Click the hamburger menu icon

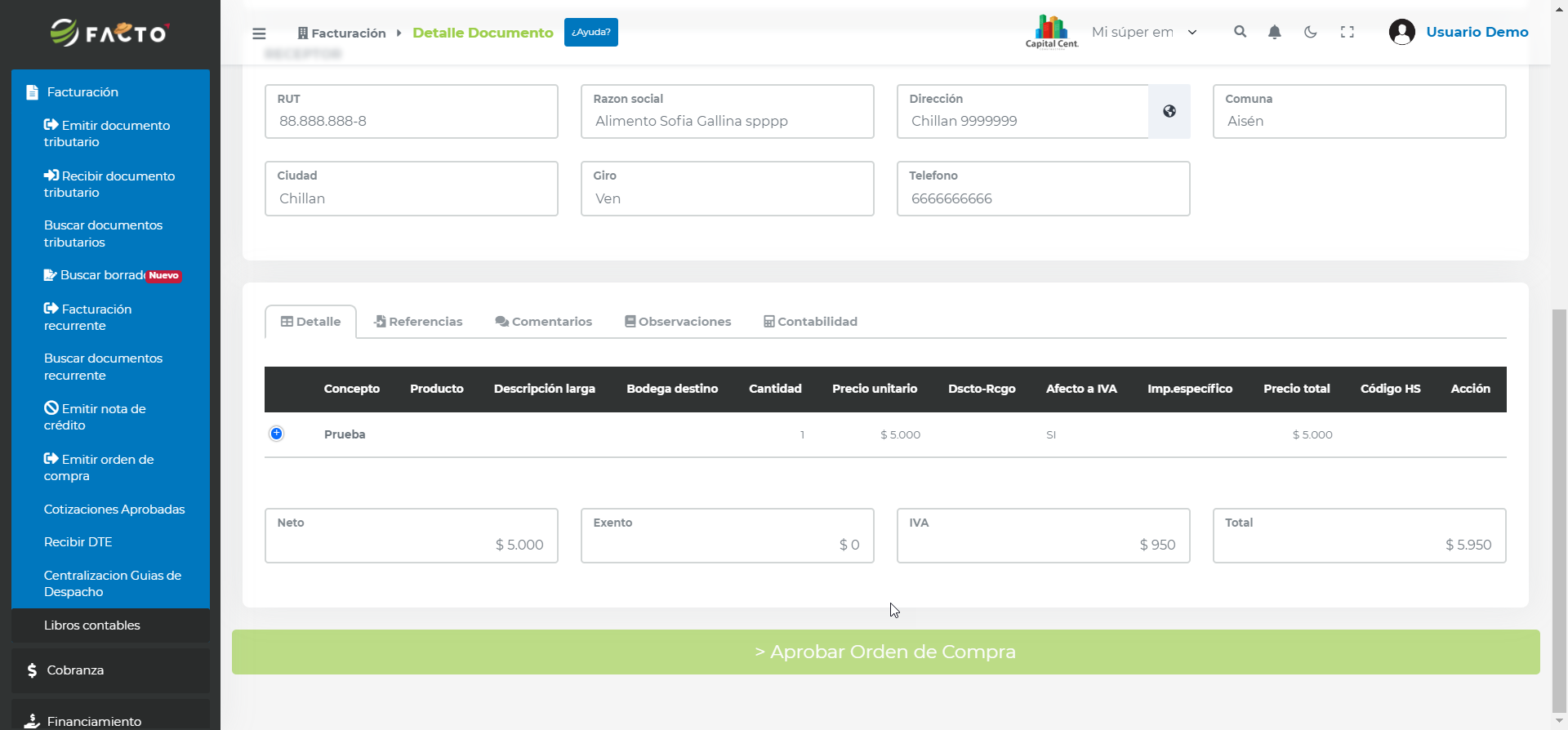pyautogui.click(x=259, y=33)
